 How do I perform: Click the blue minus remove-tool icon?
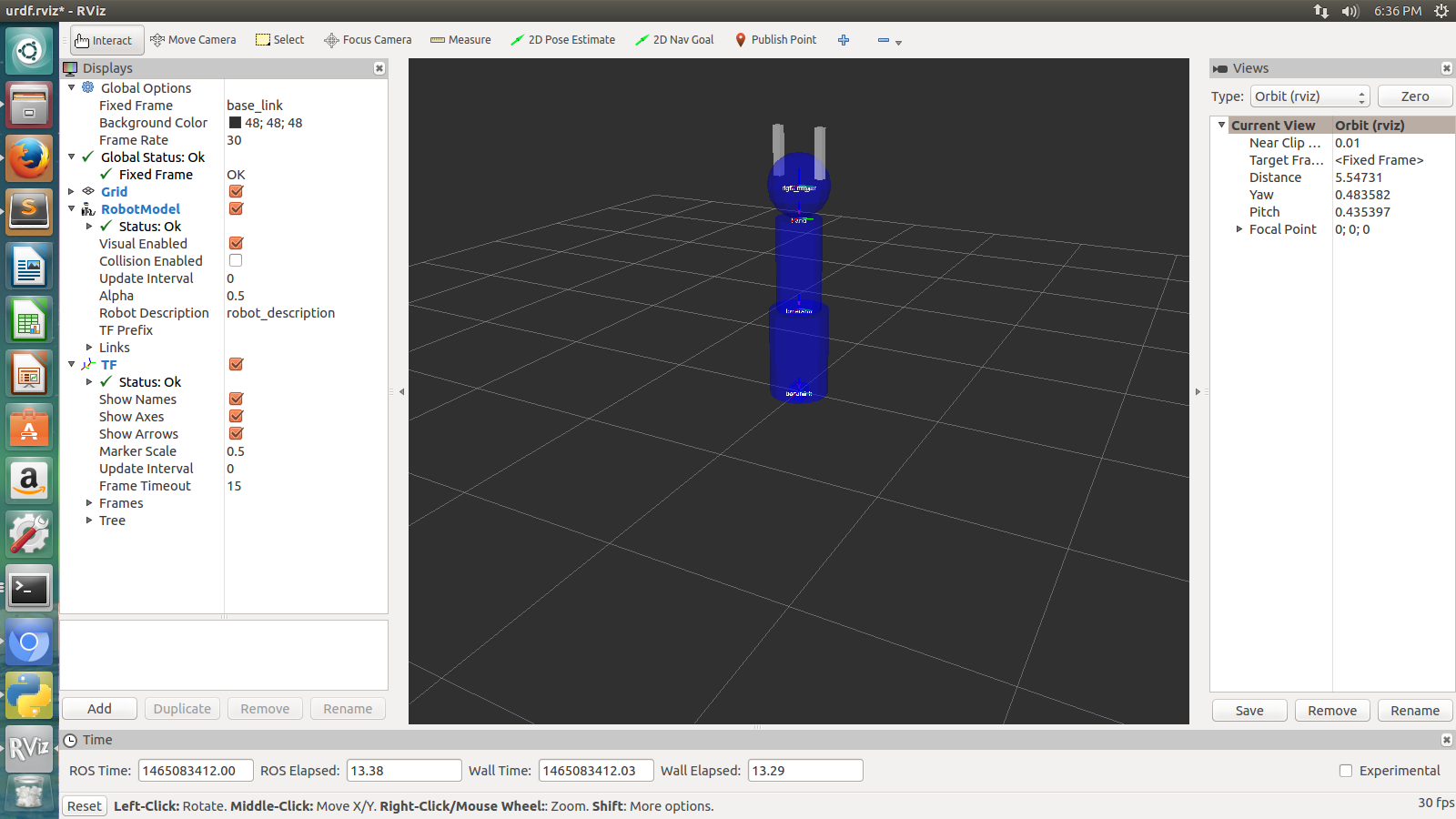click(x=884, y=40)
